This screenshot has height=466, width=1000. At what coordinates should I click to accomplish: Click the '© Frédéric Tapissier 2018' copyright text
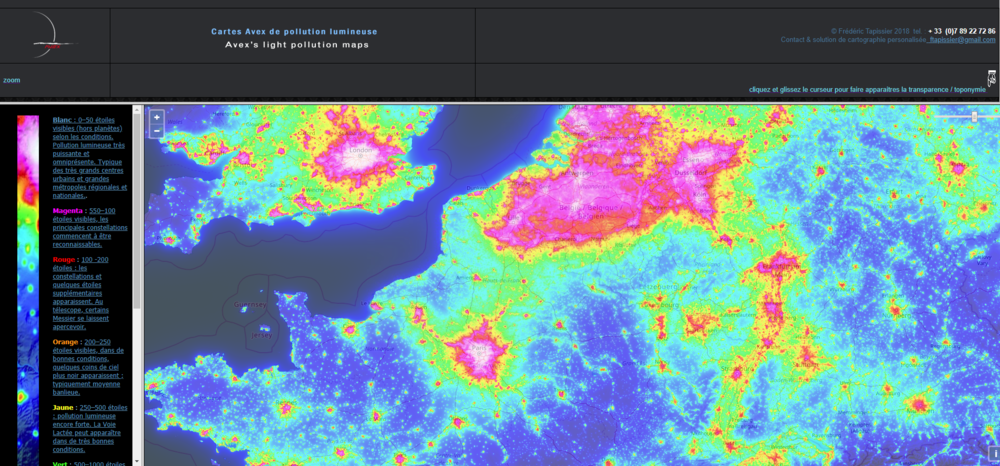[871, 31]
